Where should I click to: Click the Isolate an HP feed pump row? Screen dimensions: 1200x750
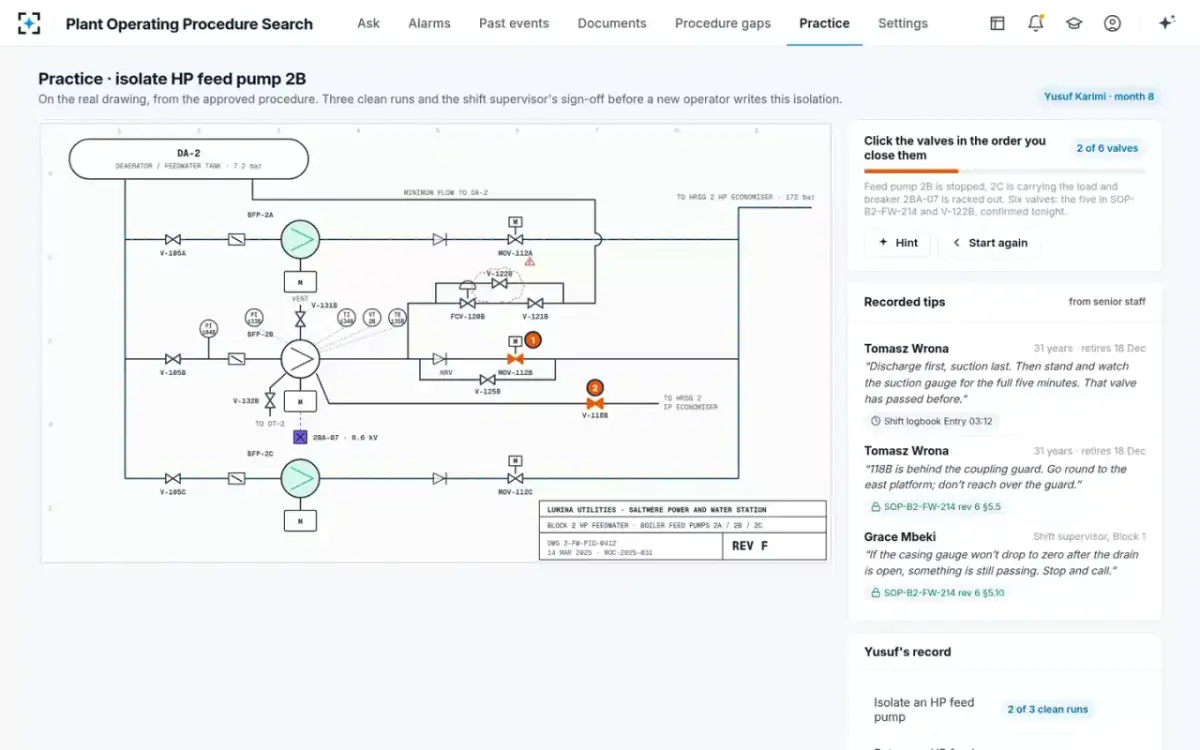pyautogui.click(x=1005, y=709)
